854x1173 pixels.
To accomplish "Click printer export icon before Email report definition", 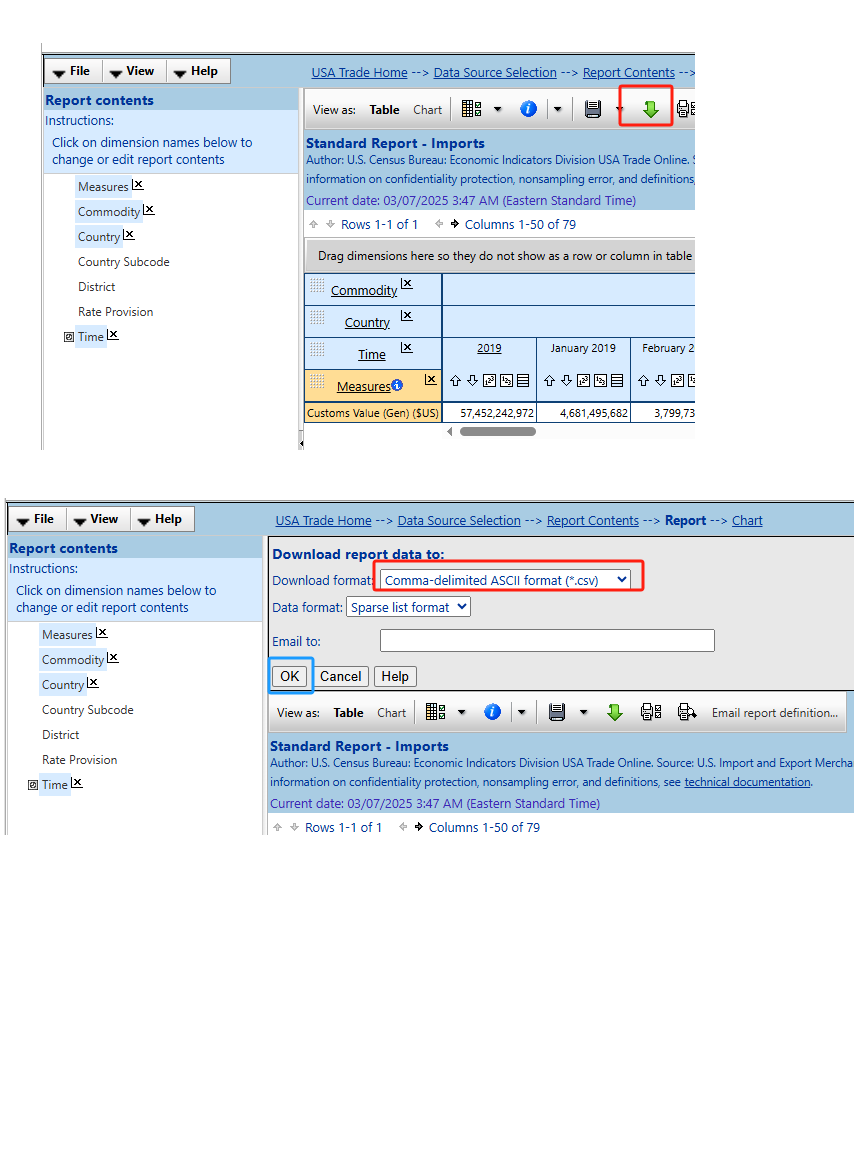I will coord(686,712).
